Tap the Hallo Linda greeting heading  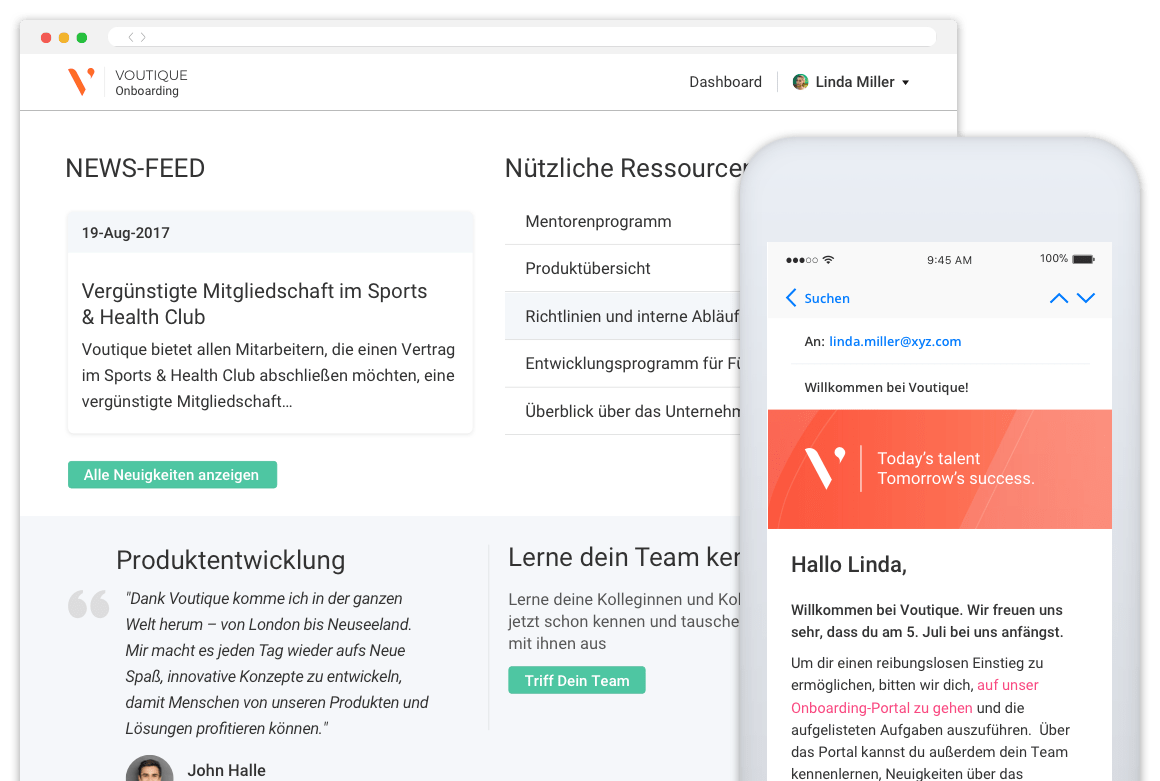(849, 565)
